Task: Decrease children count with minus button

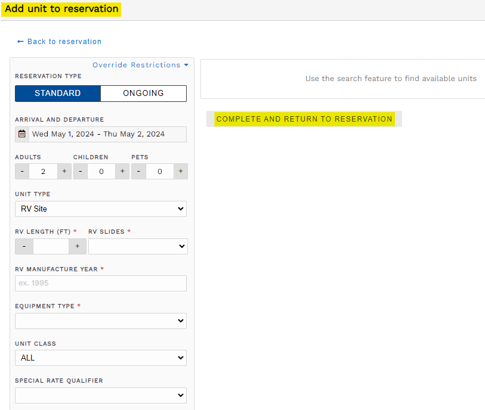Action: click(80, 171)
